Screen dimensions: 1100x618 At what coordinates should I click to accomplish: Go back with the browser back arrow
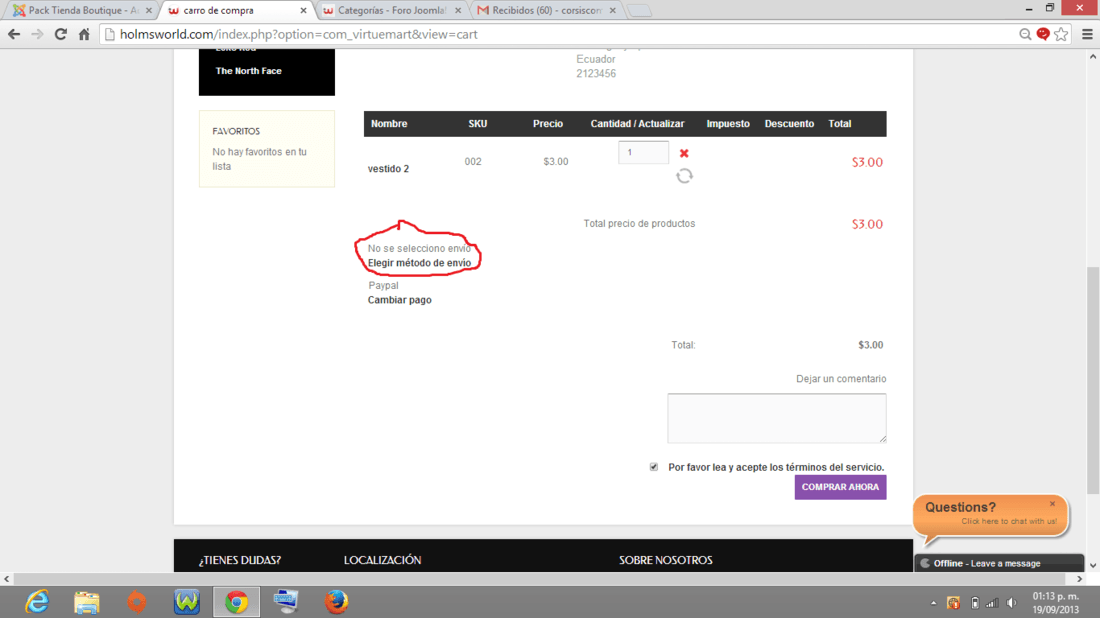click(14, 34)
